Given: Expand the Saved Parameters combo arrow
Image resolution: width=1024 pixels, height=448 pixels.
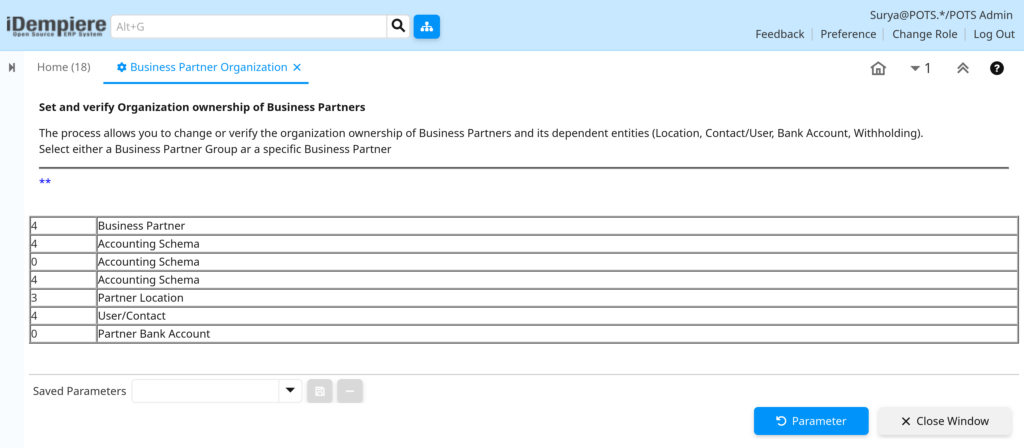Looking at the screenshot, I should point(290,391).
